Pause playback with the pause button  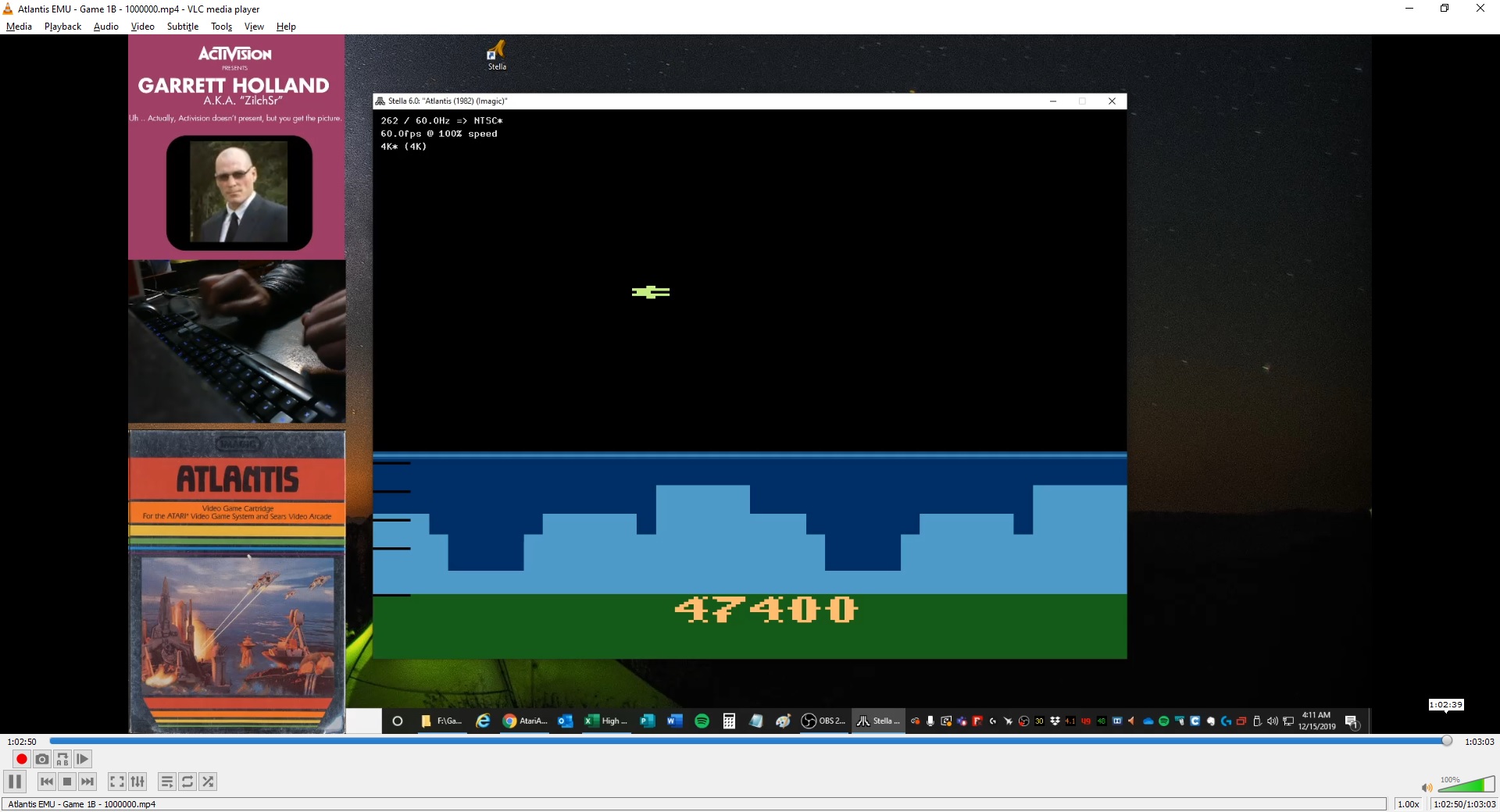tap(15, 782)
